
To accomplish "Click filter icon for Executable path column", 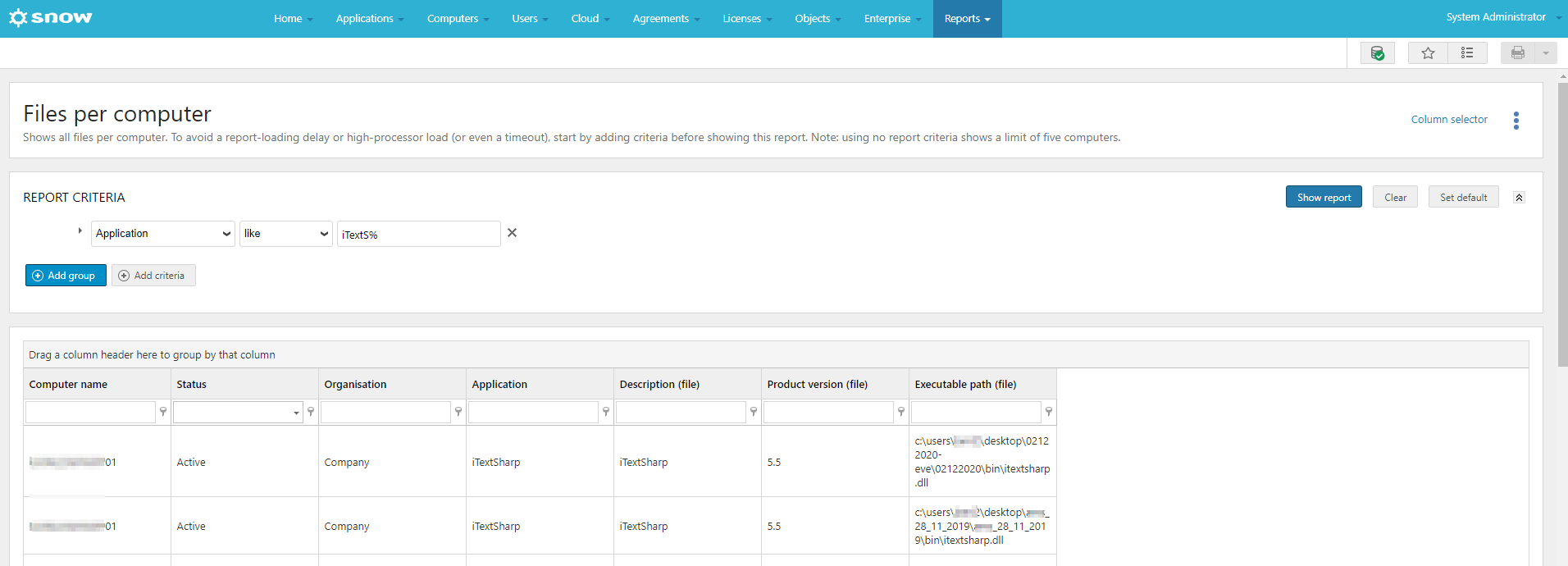I will click(x=1049, y=412).
